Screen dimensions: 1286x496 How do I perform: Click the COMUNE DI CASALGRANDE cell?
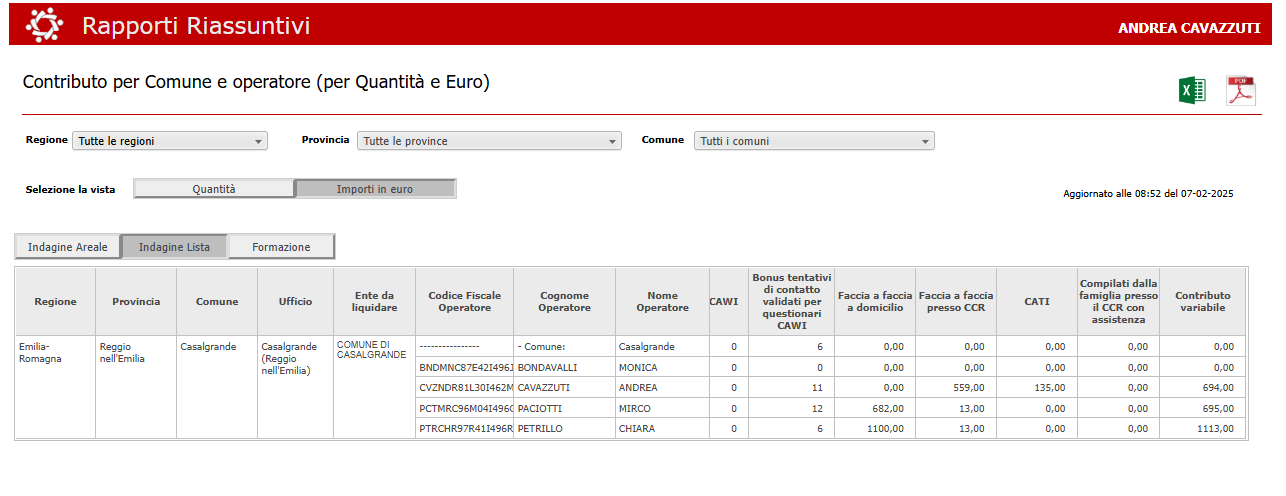coord(372,350)
